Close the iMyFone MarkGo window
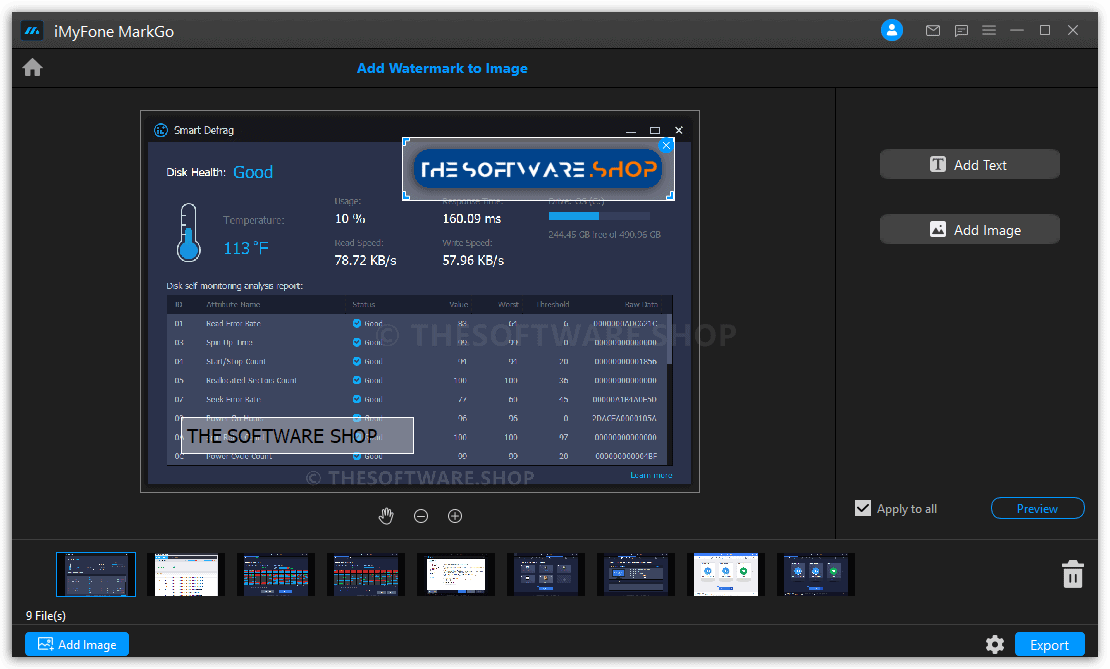The width and height of the screenshot is (1110, 669). tap(1073, 30)
